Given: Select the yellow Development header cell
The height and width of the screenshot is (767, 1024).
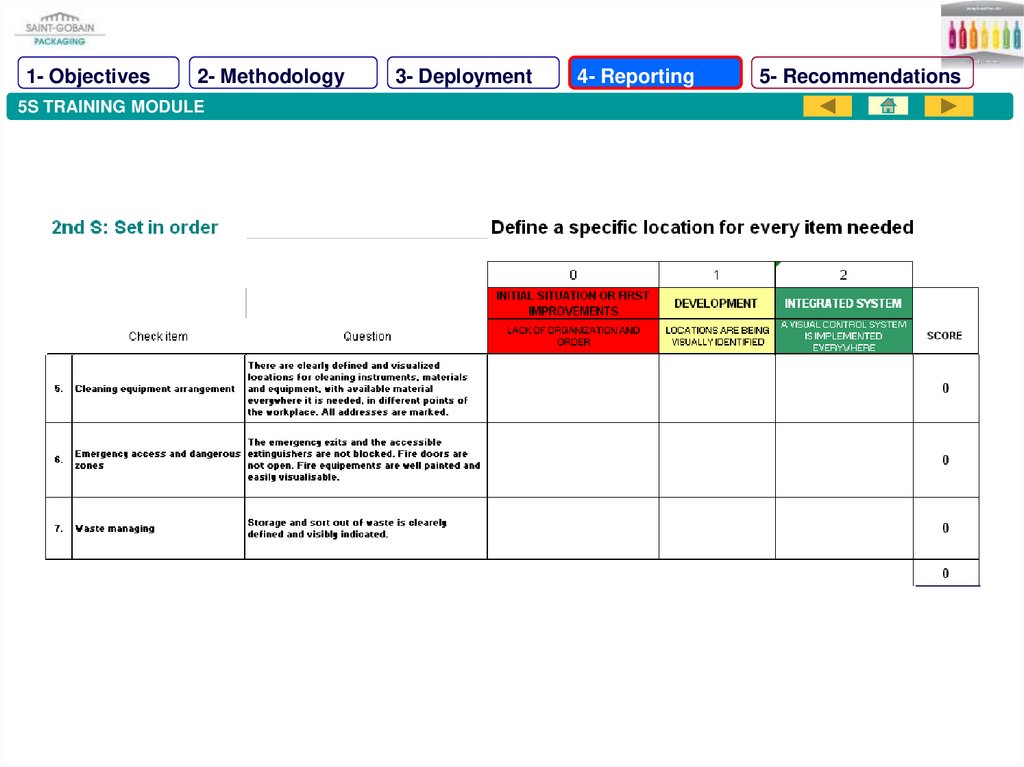Looking at the screenshot, I should coord(716,303).
